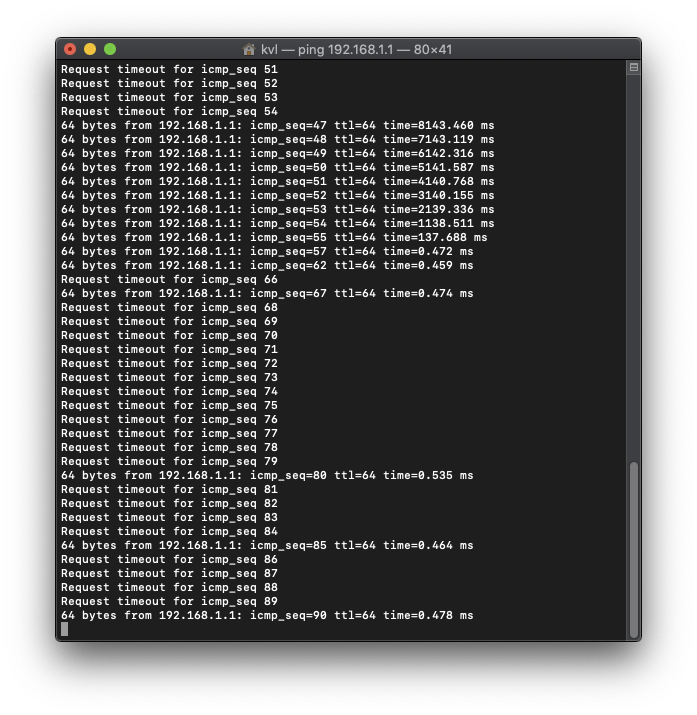Click line 'Request timeout for icmp_seq 86'
Viewport: 697px width, 715px height.
[x=169, y=560]
